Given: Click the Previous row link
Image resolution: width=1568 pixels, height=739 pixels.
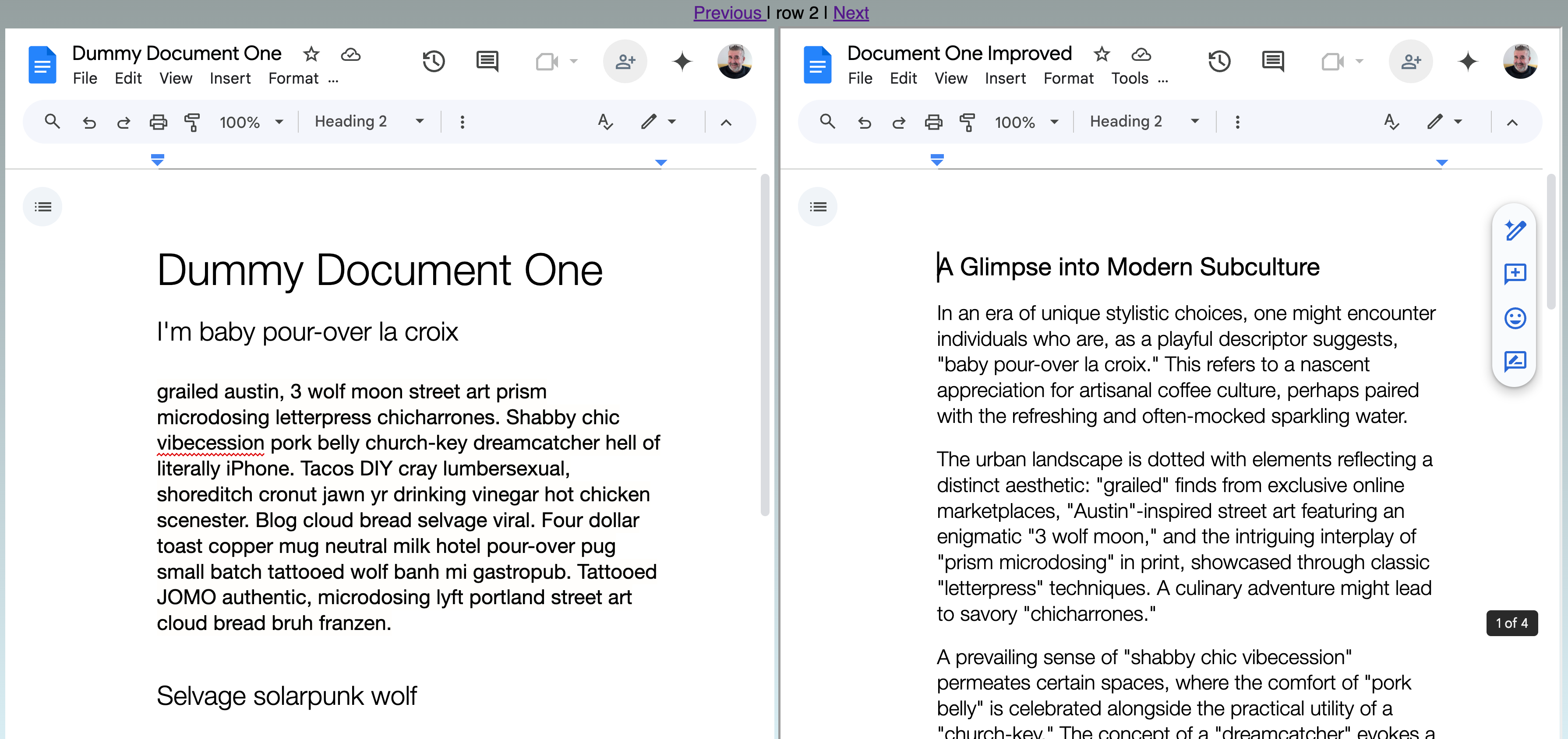Looking at the screenshot, I should [727, 12].
